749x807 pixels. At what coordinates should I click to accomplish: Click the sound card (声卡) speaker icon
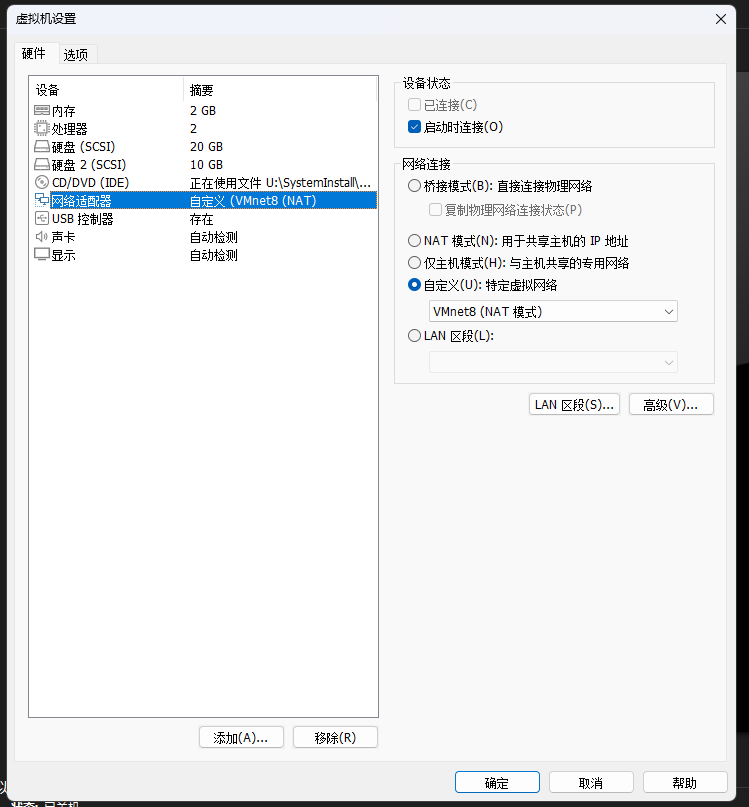point(42,237)
